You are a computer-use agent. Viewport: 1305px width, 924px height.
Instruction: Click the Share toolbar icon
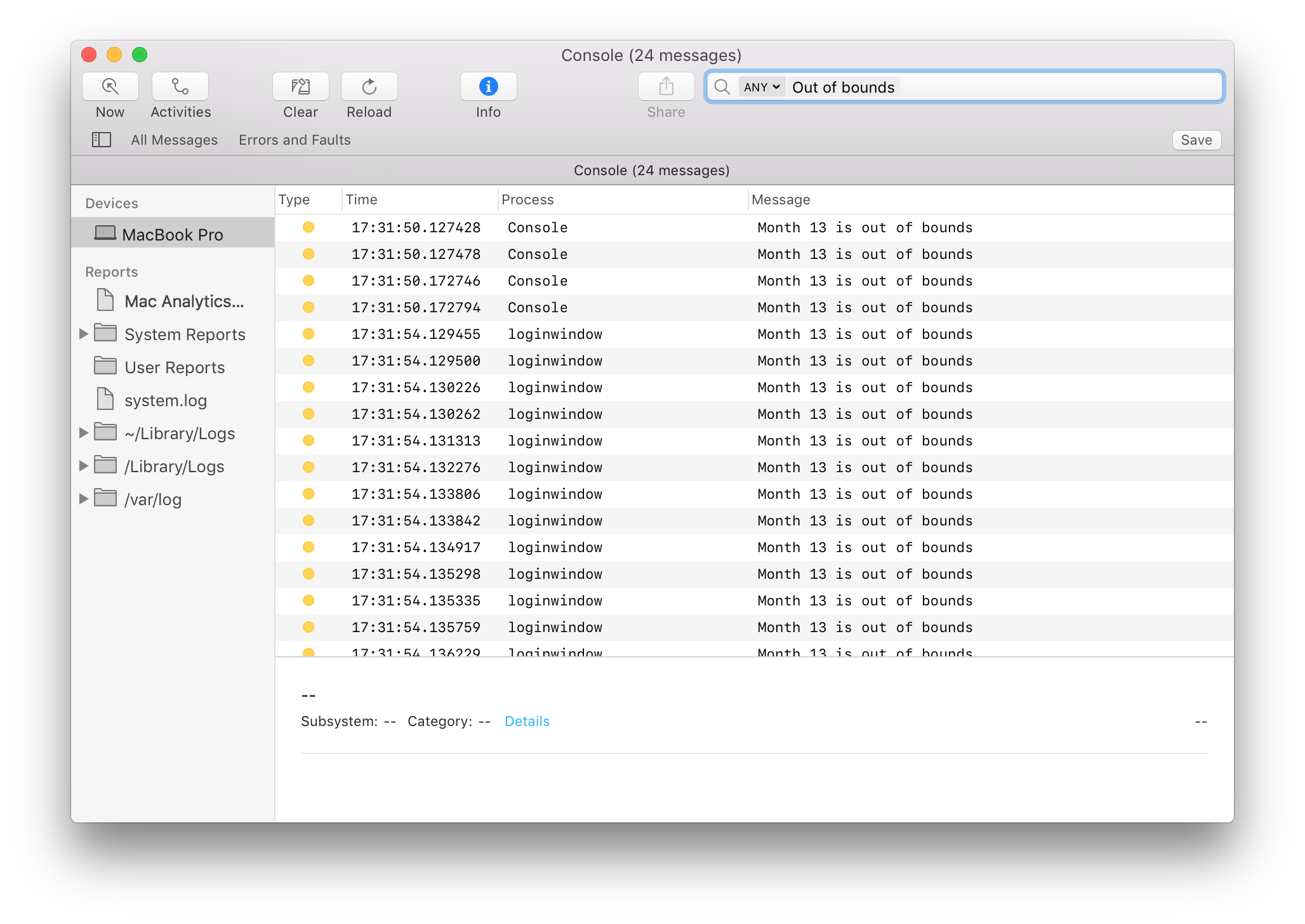(666, 87)
